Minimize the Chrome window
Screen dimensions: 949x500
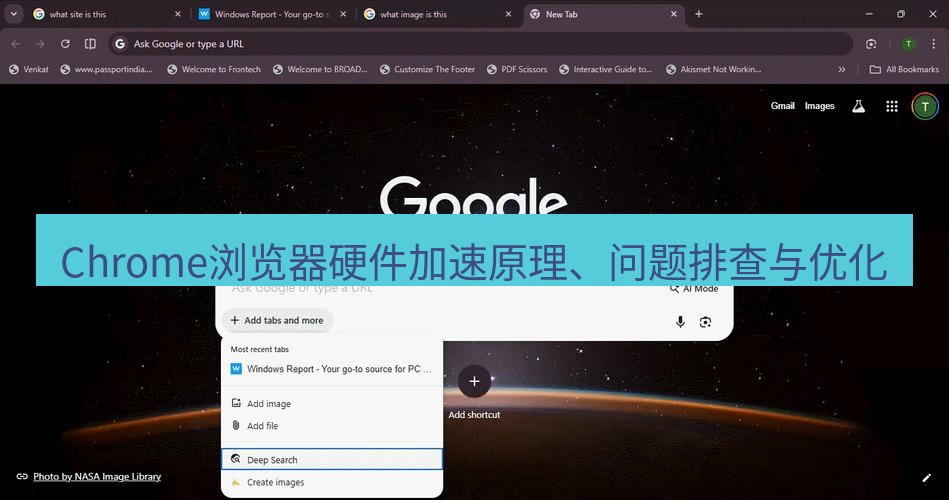click(869, 14)
